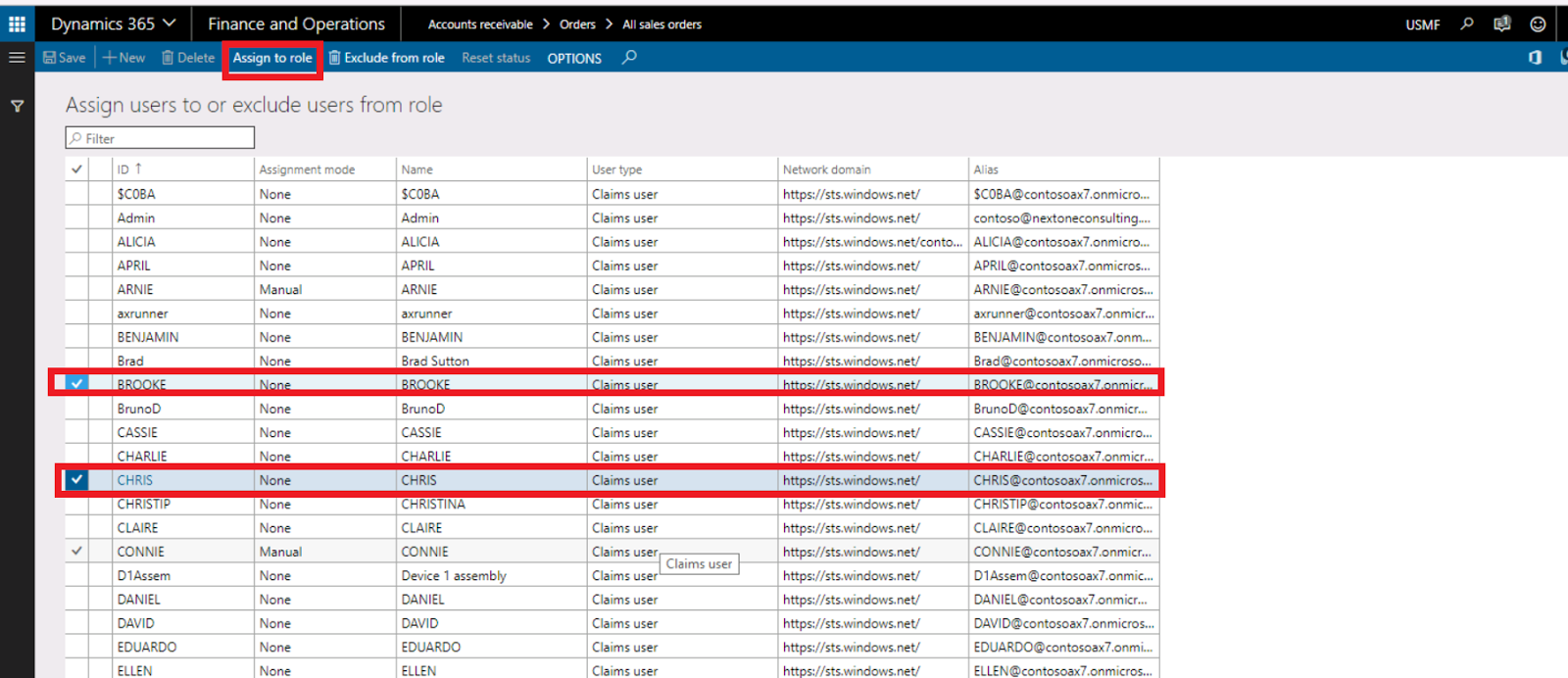Uncheck the CHRIS row checkbox
This screenshot has width=1568, height=678.
[76, 480]
